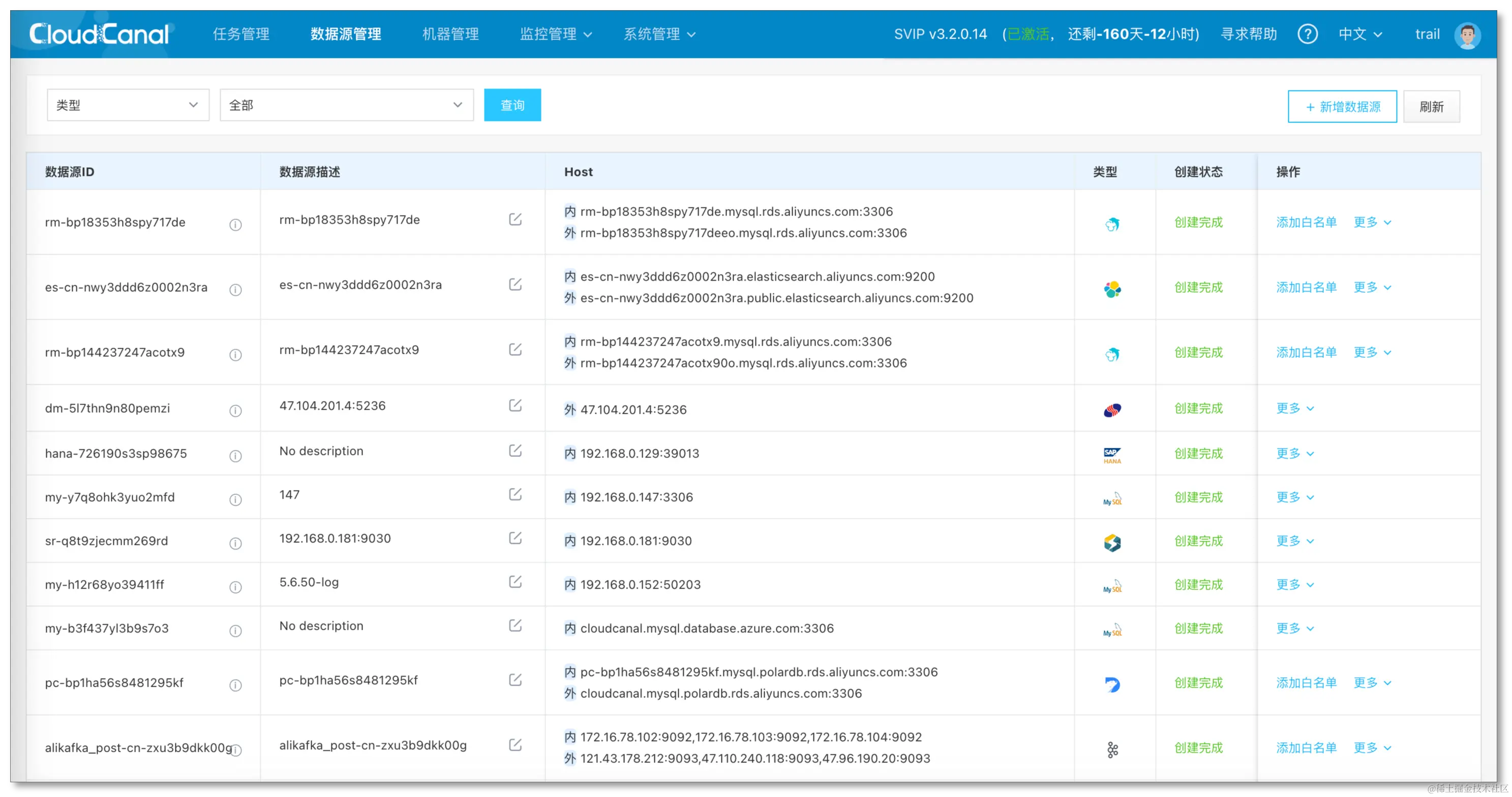Click info icon for dm-5l7thn9n80pemzi
The width and height of the screenshot is (1512, 797).
coord(235,411)
